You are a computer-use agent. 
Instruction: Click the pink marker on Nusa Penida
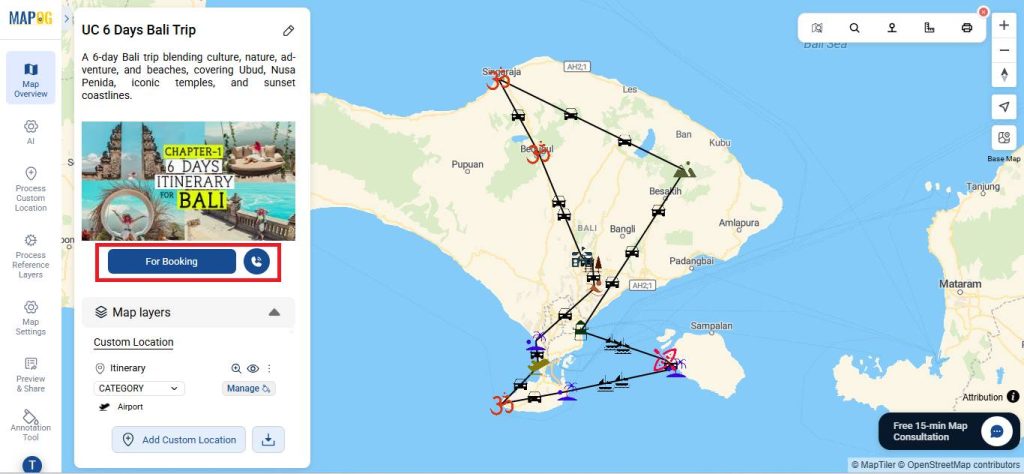click(664, 358)
